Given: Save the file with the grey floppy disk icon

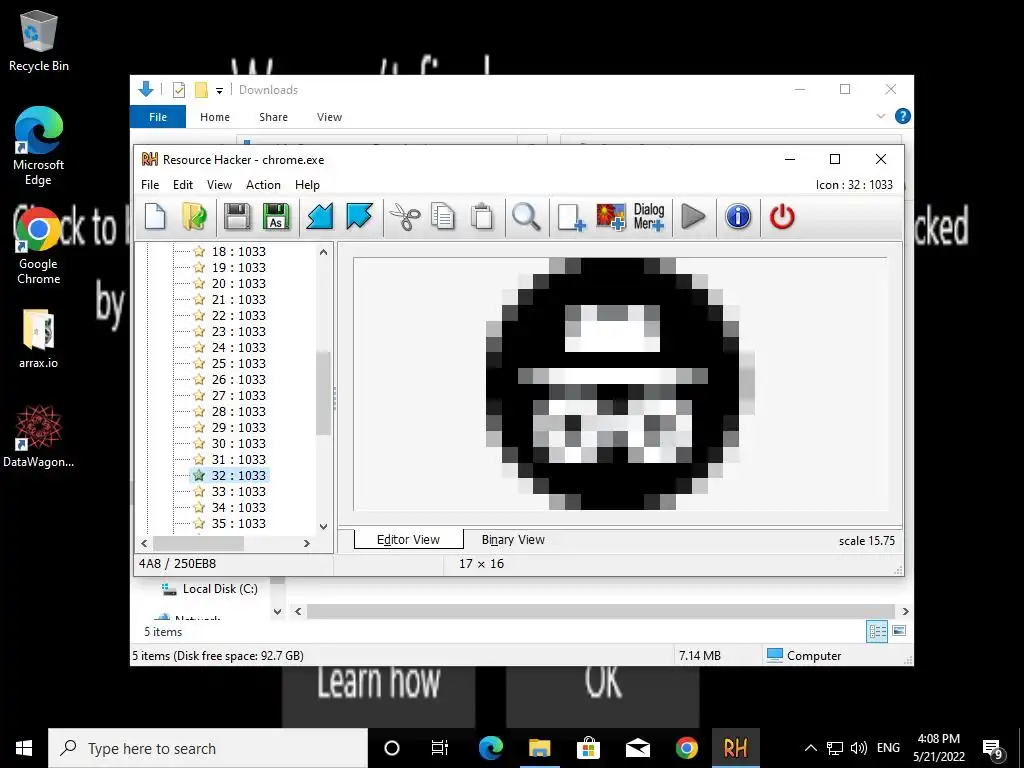Looking at the screenshot, I should (x=236, y=217).
